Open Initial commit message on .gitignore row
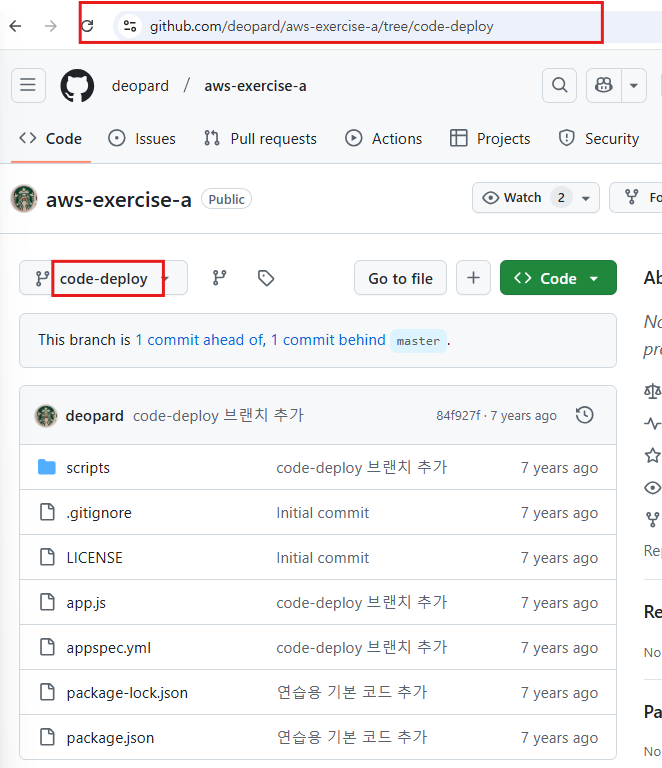Screen dimensions: 662x768 pos(323,513)
